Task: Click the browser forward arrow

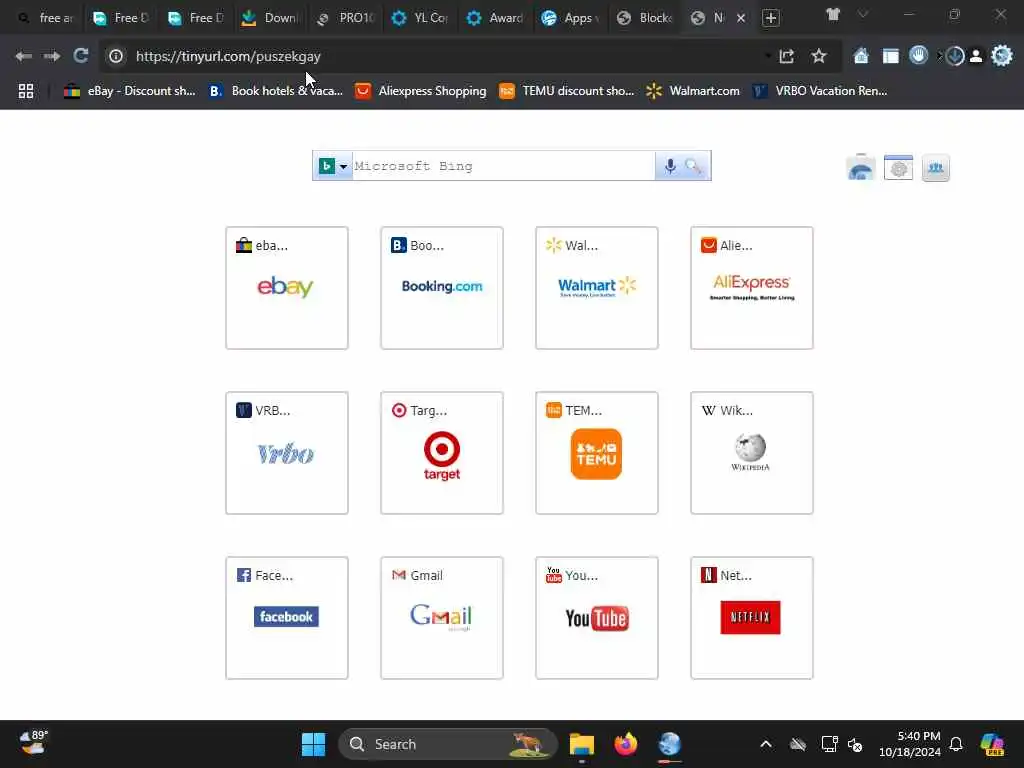Action: click(52, 56)
